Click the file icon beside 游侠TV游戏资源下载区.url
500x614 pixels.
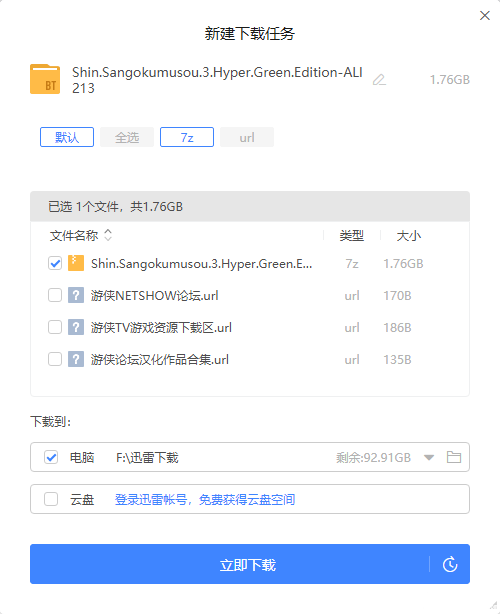point(76,327)
